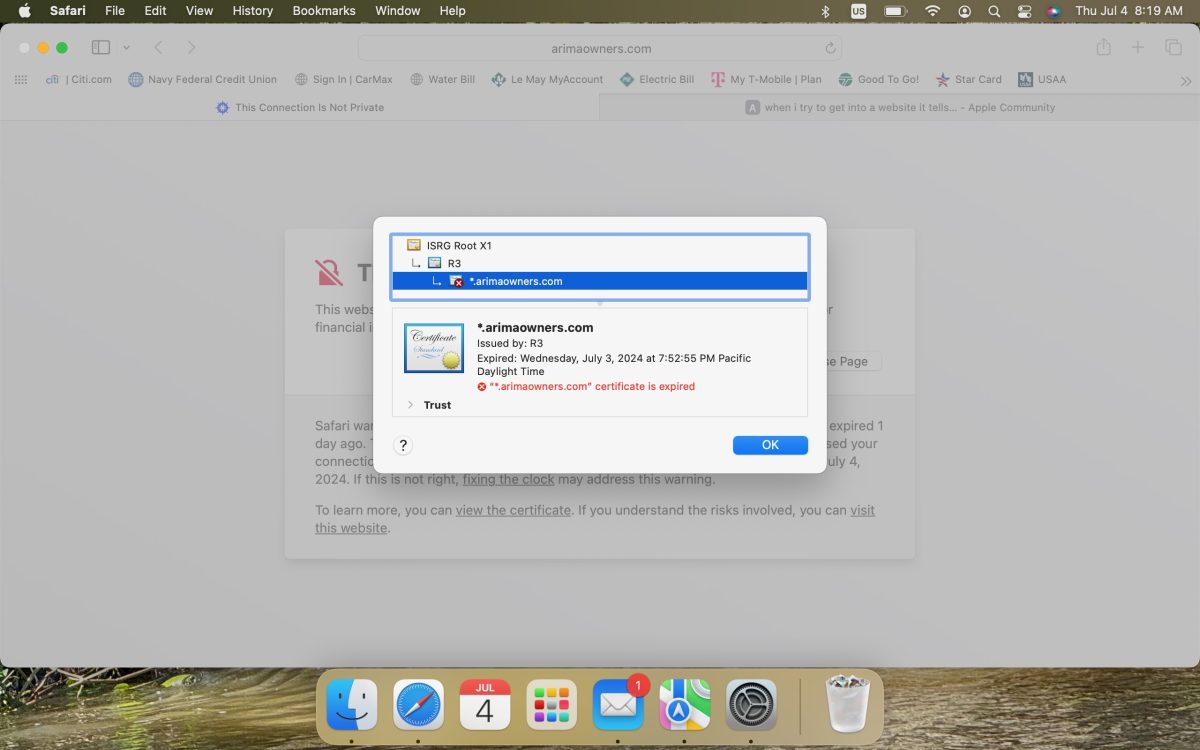
Task: Open the tab overview icon
Action: [x=1173, y=48]
